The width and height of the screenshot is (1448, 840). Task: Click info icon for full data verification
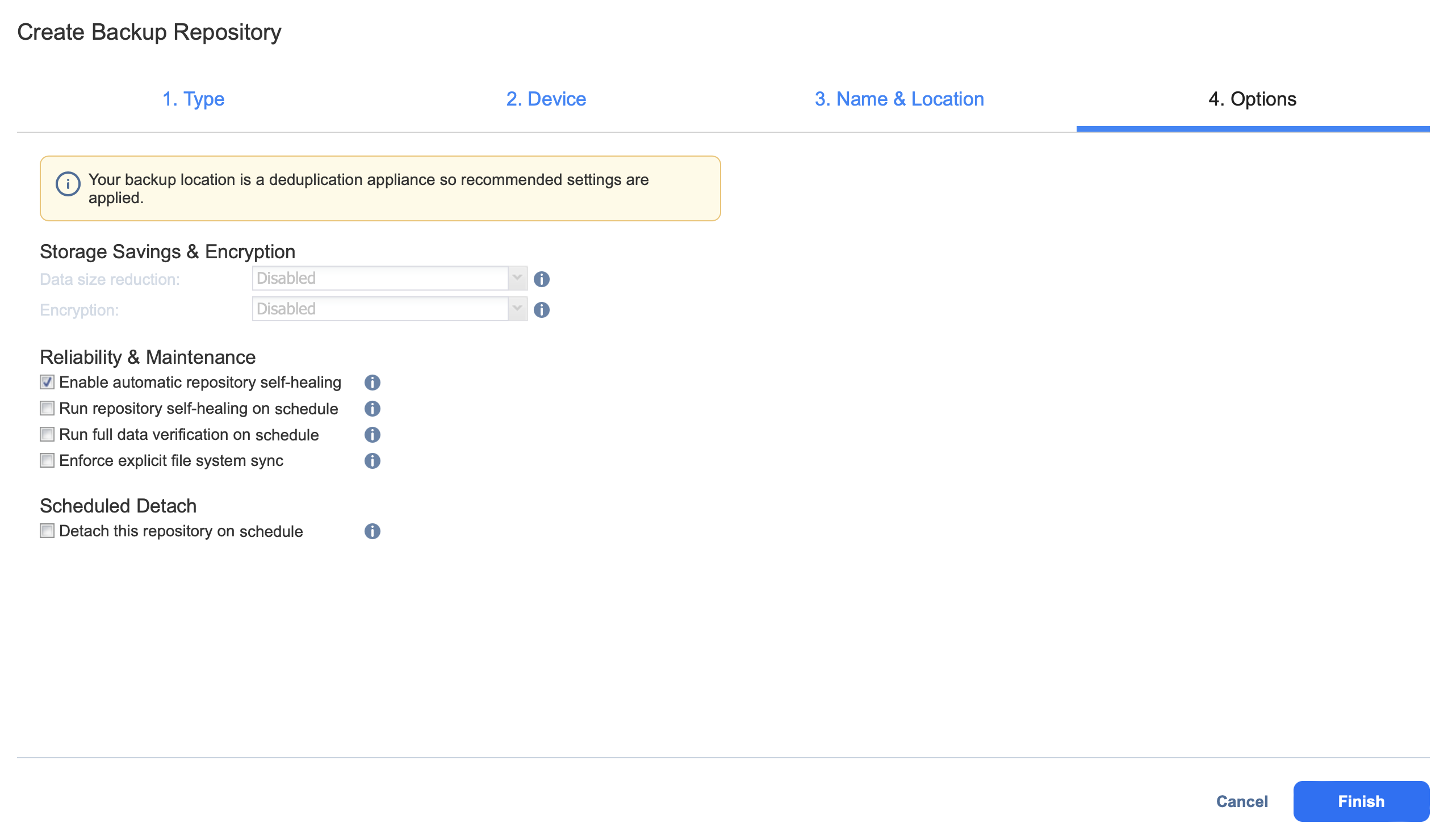coord(373,435)
